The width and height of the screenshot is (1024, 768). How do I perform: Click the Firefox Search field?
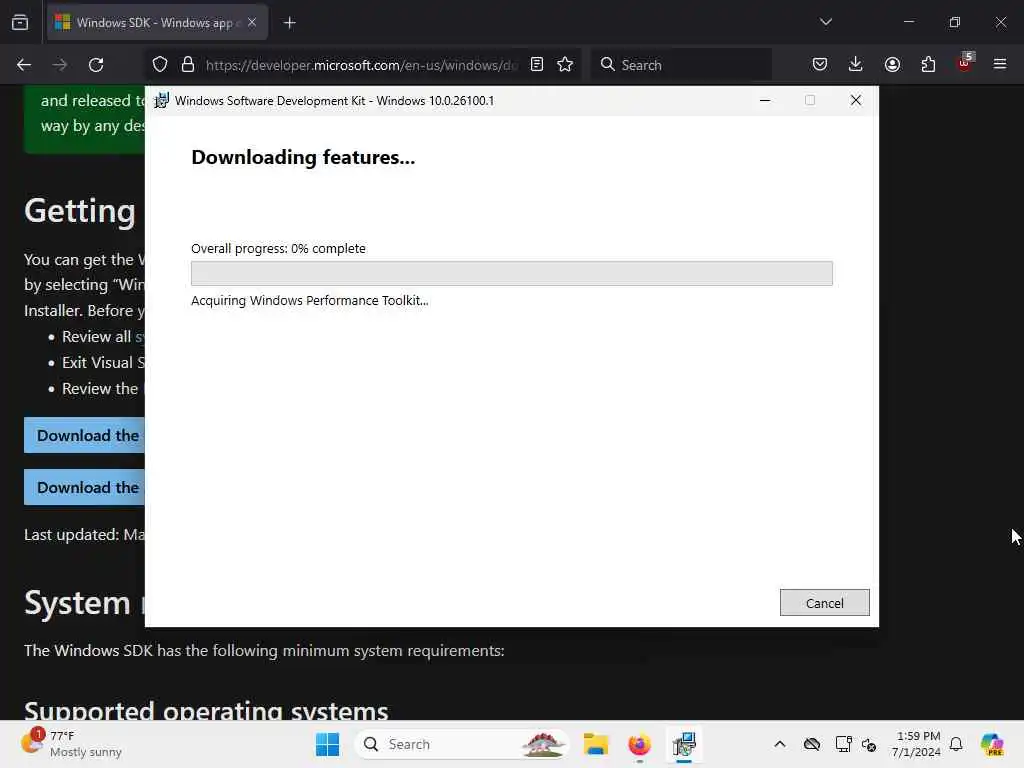682,65
